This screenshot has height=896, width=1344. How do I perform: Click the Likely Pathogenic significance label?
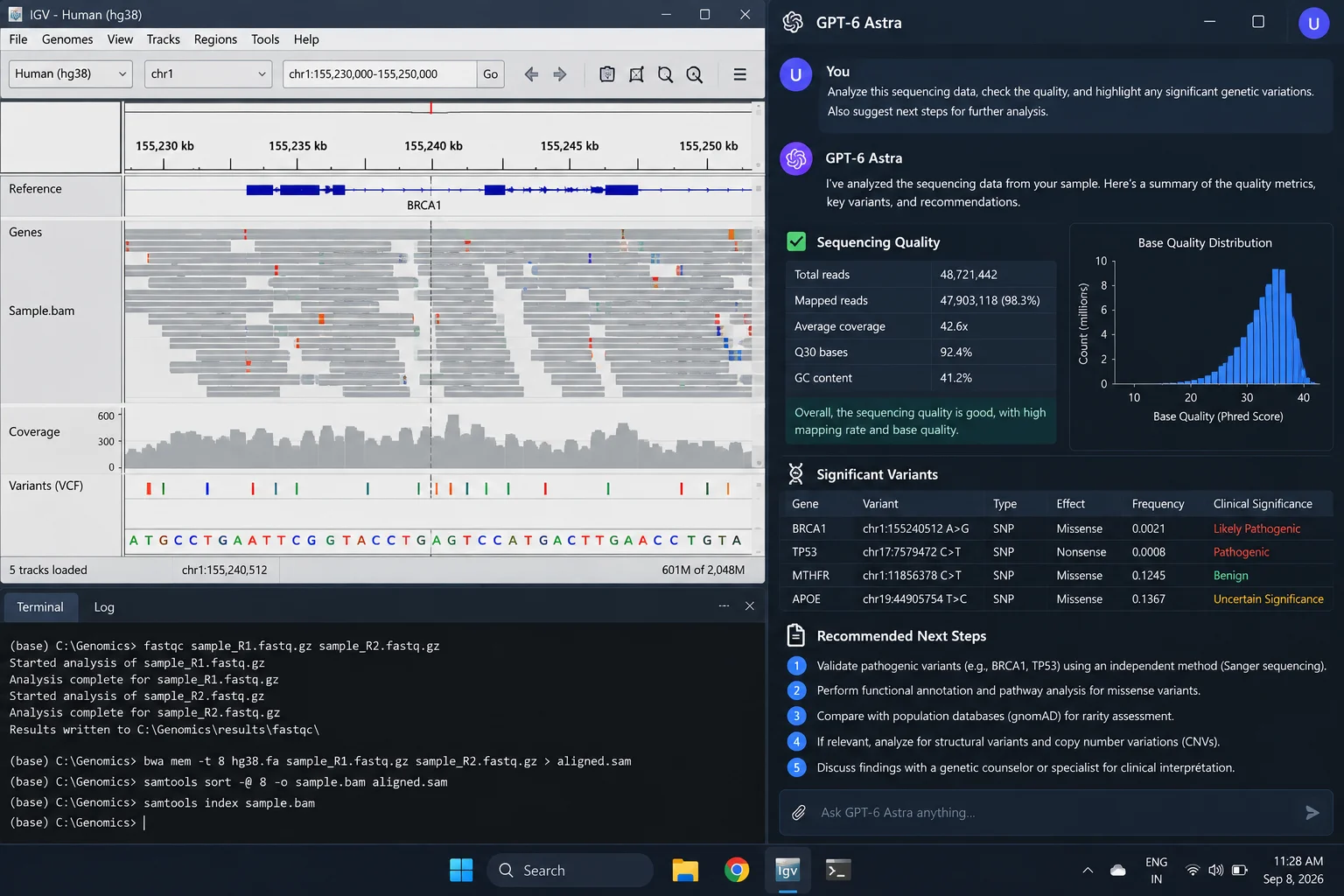tap(1256, 528)
